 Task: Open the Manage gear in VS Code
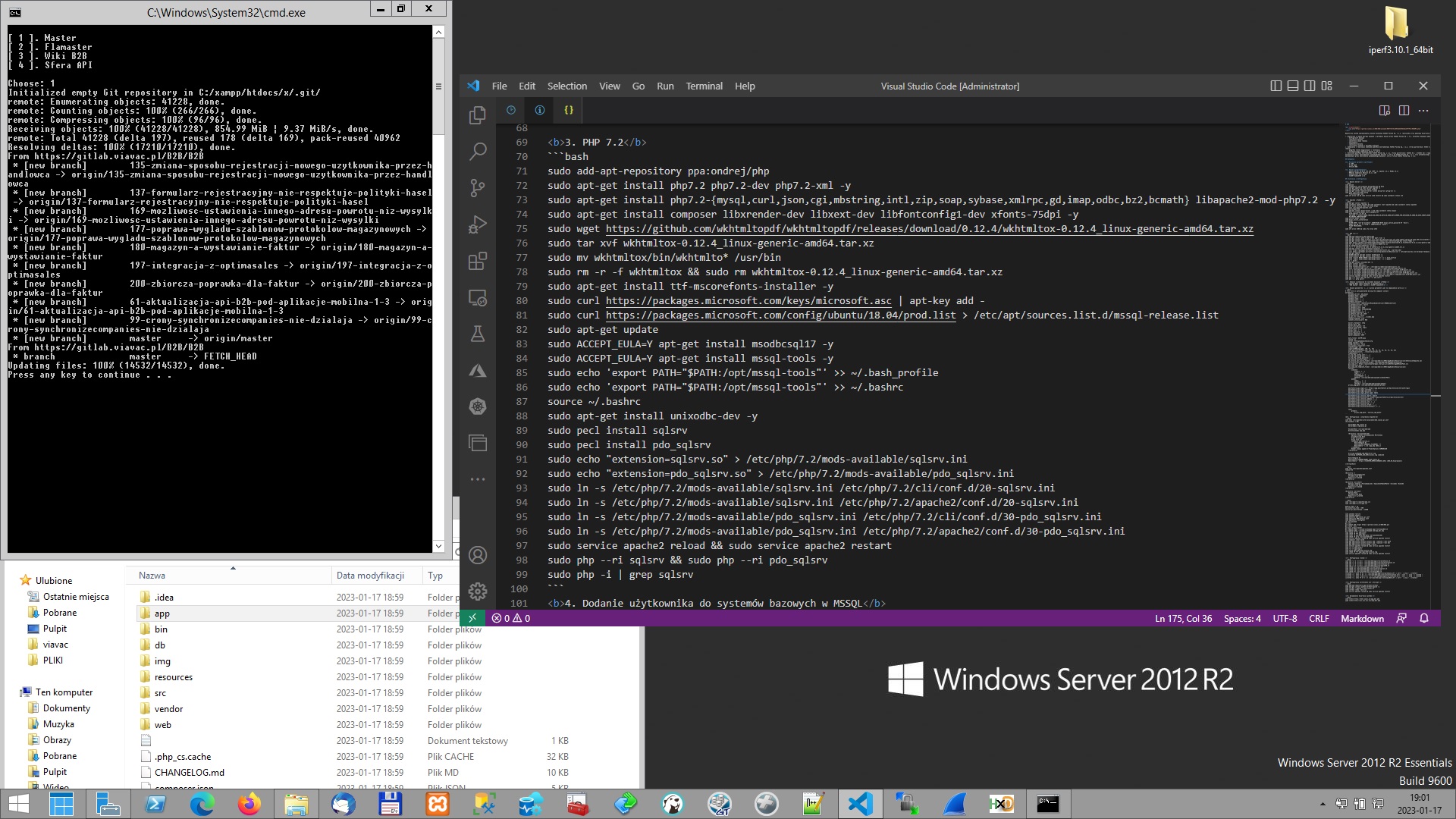click(x=478, y=591)
